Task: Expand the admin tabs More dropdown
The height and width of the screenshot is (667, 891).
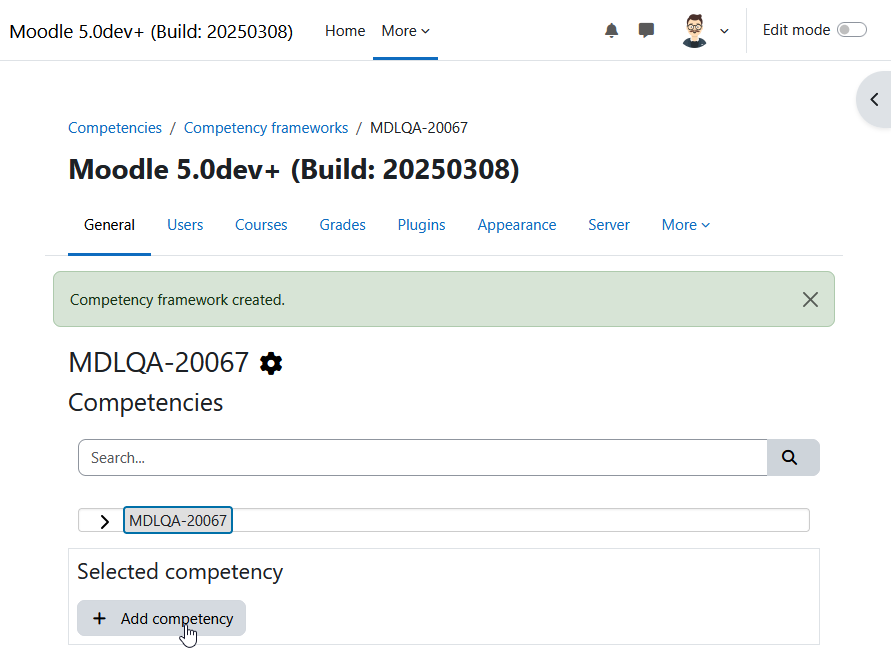Action: pos(685,225)
